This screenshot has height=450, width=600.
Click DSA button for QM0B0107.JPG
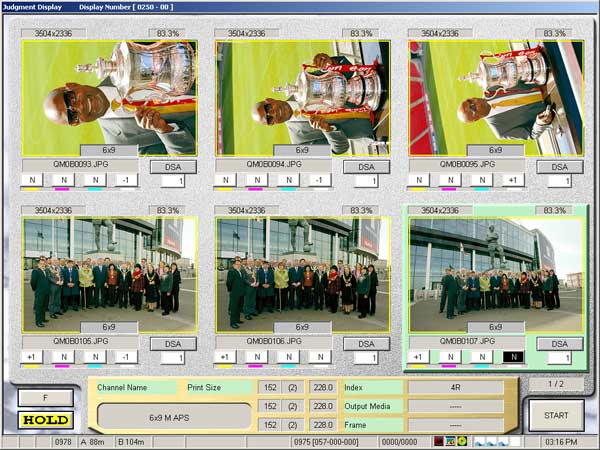point(560,344)
